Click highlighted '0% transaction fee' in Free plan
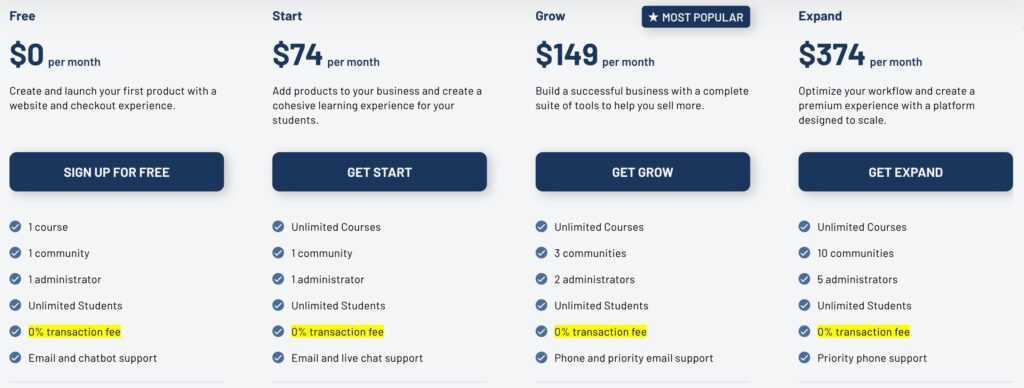This screenshot has height=388, width=1024. (x=74, y=332)
